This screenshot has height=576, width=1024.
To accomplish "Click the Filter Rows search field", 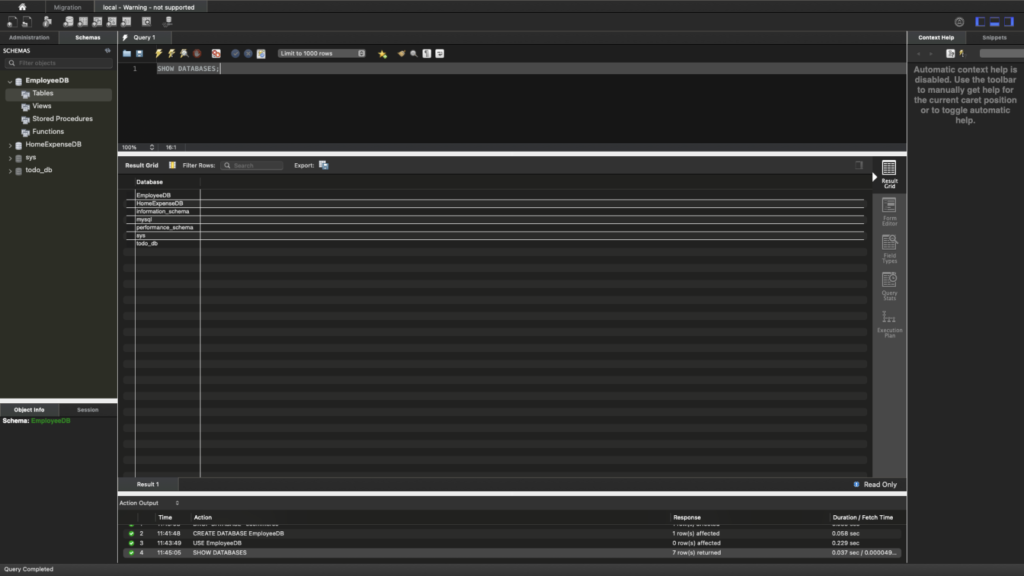I will click(x=255, y=165).
